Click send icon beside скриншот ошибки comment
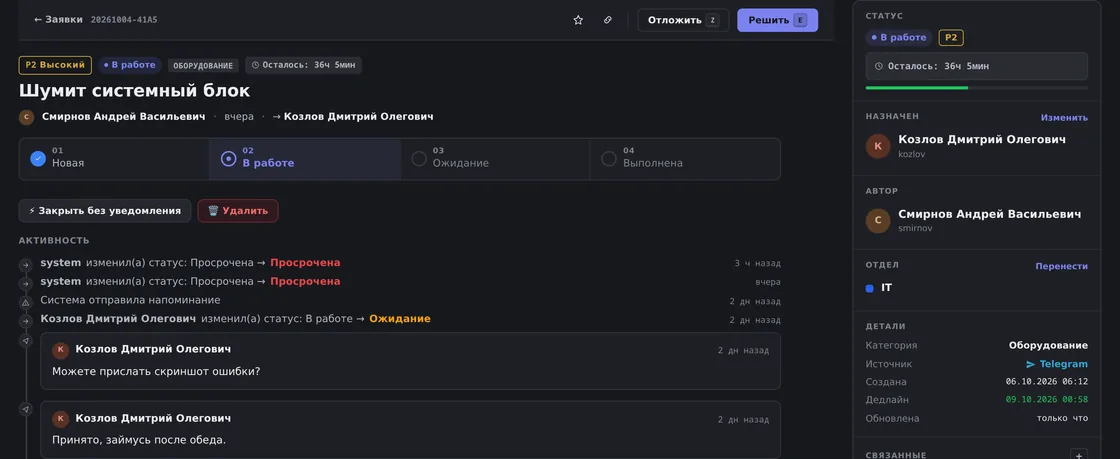This screenshot has height=459, width=1120. point(26,341)
